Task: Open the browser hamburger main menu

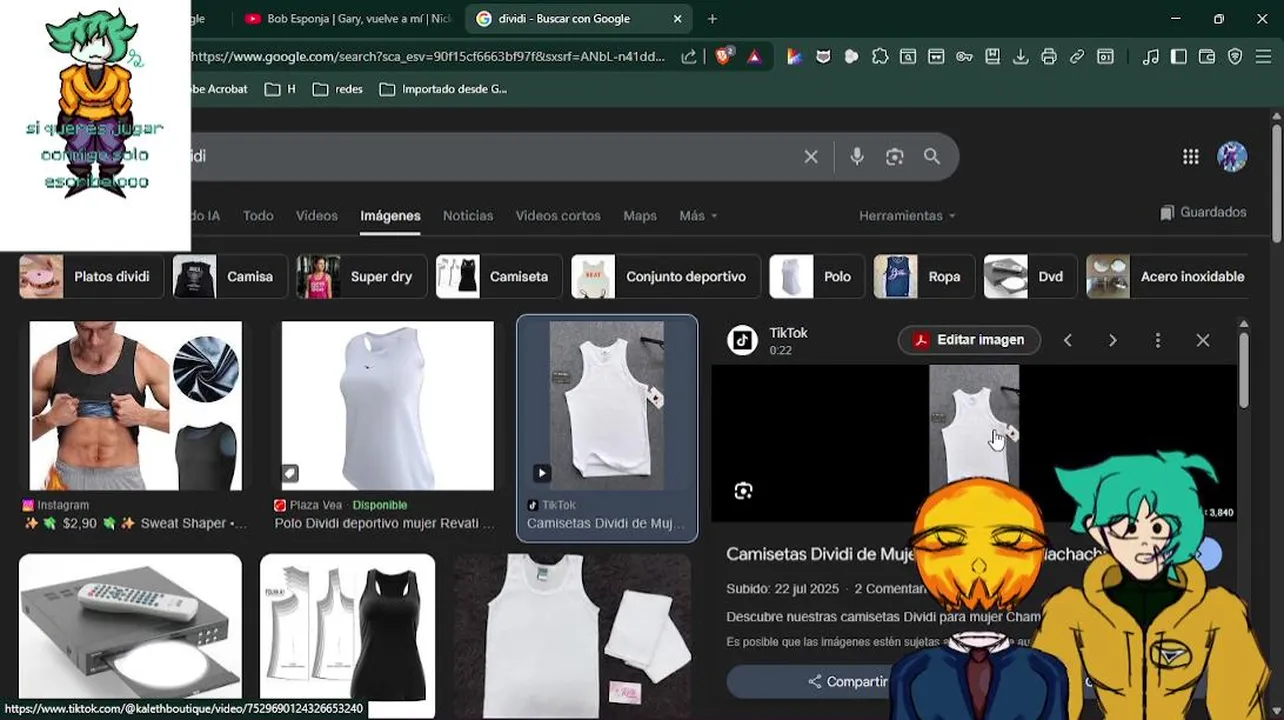Action: coord(1263,57)
